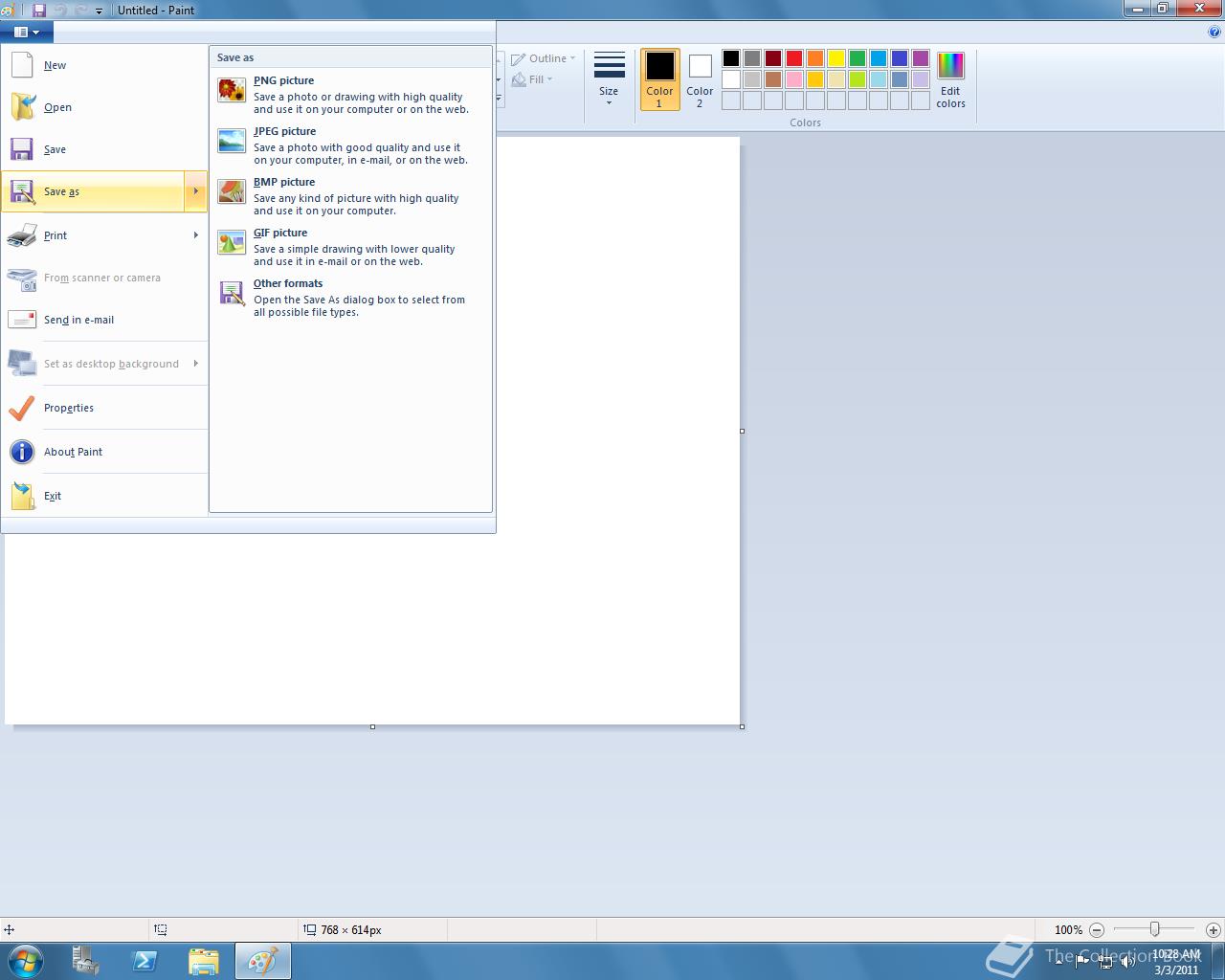1225x980 pixels.
Task: Open Windows Explorer from the taskbar
Action: [203, 961]
